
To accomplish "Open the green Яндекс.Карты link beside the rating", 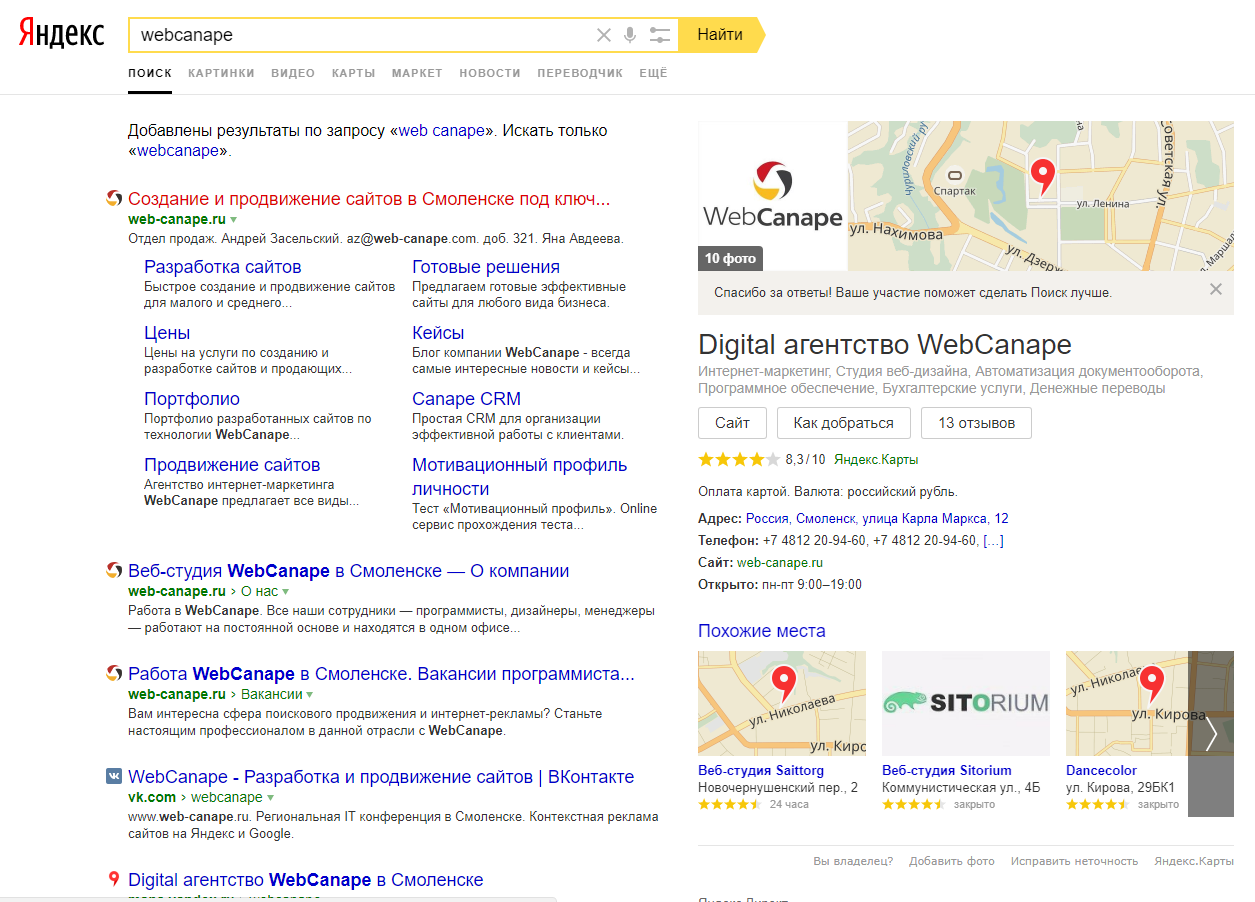I will tap(876, 460).
